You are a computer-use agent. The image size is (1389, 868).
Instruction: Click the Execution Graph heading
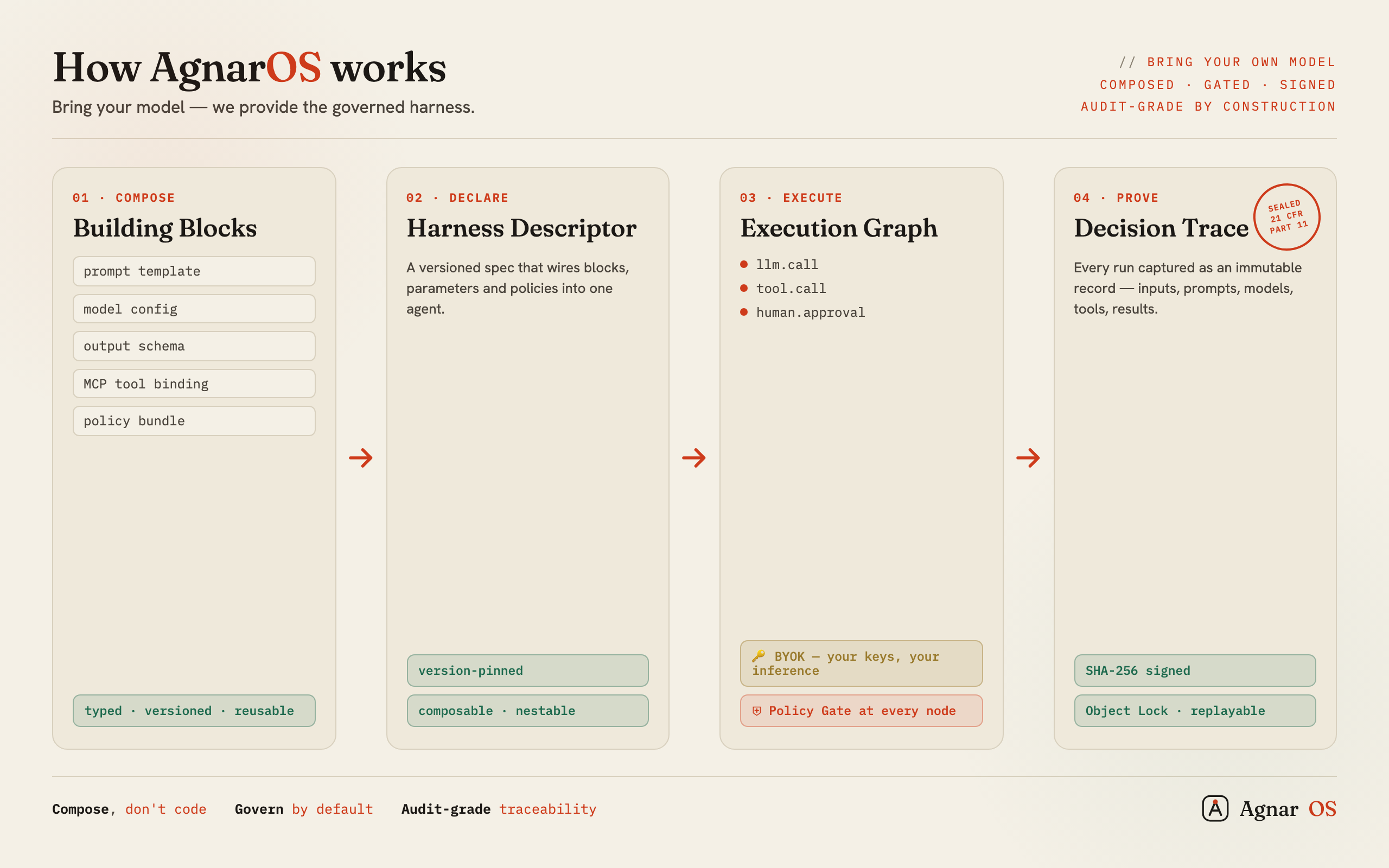point(839,228)
